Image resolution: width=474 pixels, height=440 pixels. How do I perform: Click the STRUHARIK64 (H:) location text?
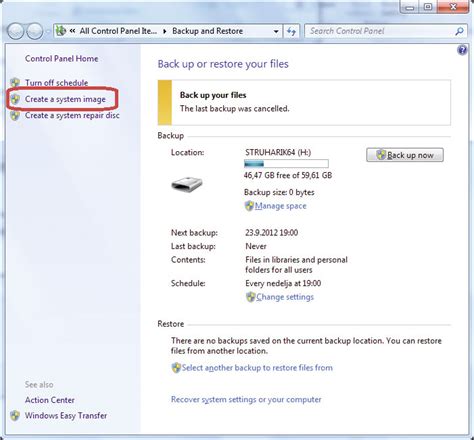click(x=278, y=152)
